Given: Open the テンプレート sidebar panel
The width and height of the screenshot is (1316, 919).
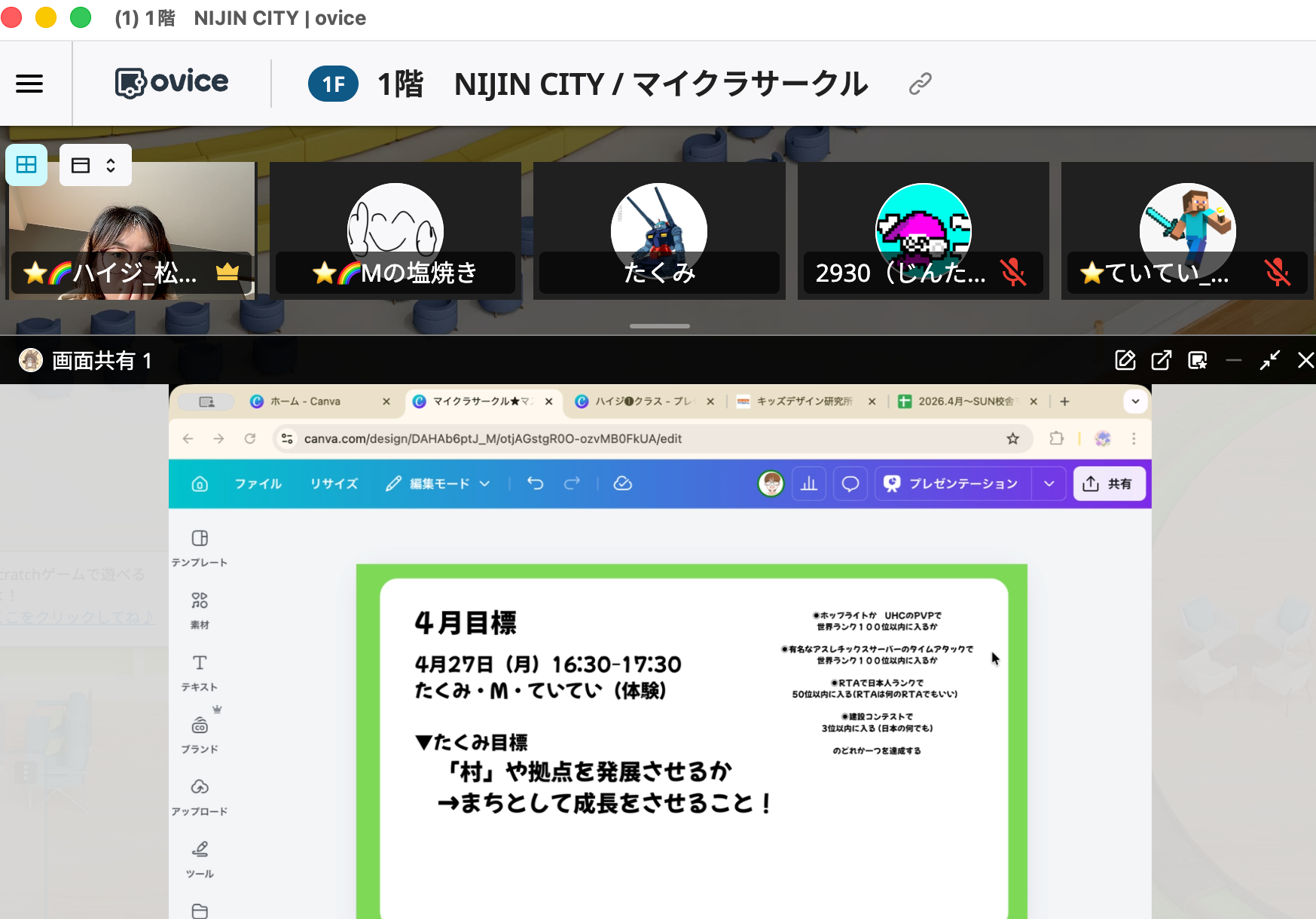Looking at the screenshot, I should 200,548.
